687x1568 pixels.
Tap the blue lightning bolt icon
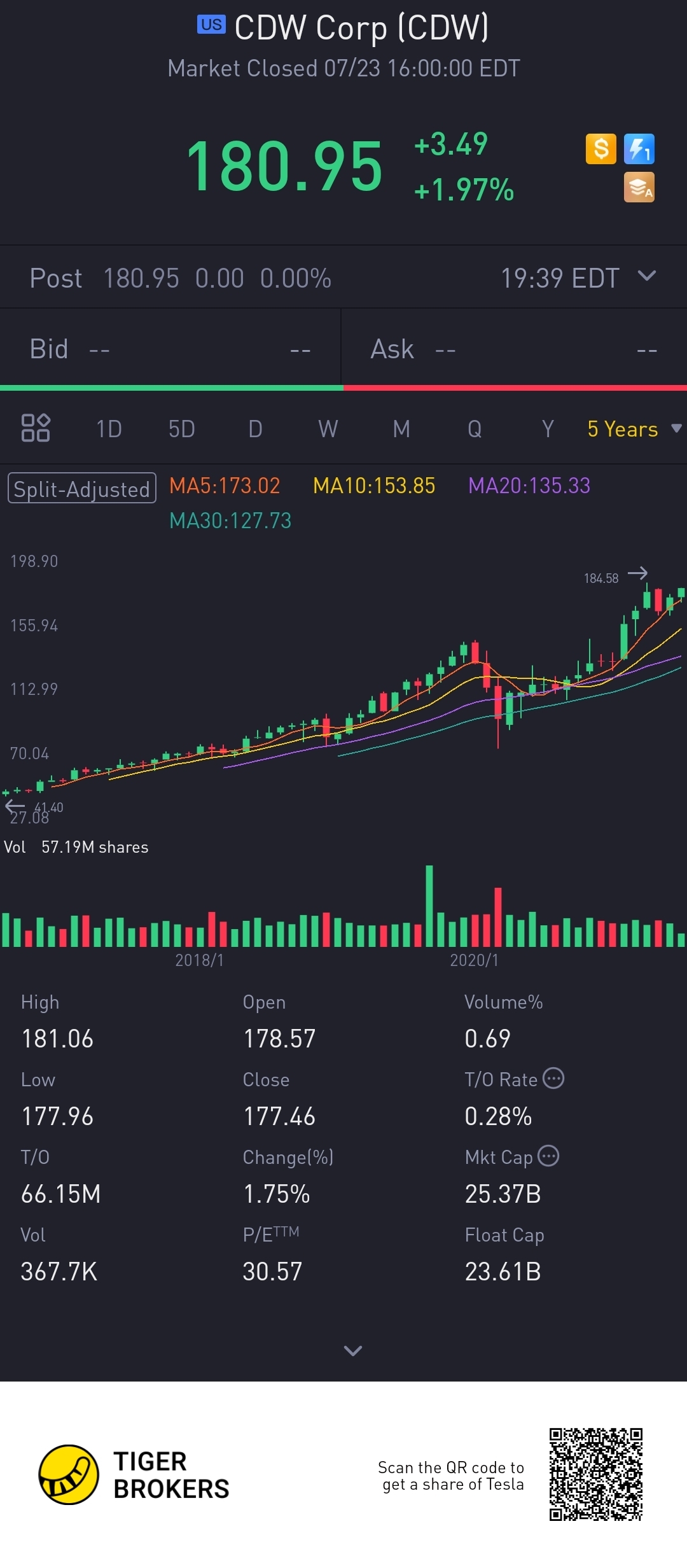click(x=639, y=150)
